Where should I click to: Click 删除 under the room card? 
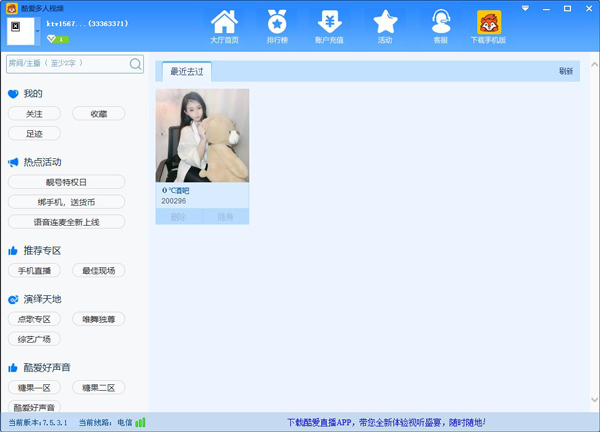tap(179, 217)
